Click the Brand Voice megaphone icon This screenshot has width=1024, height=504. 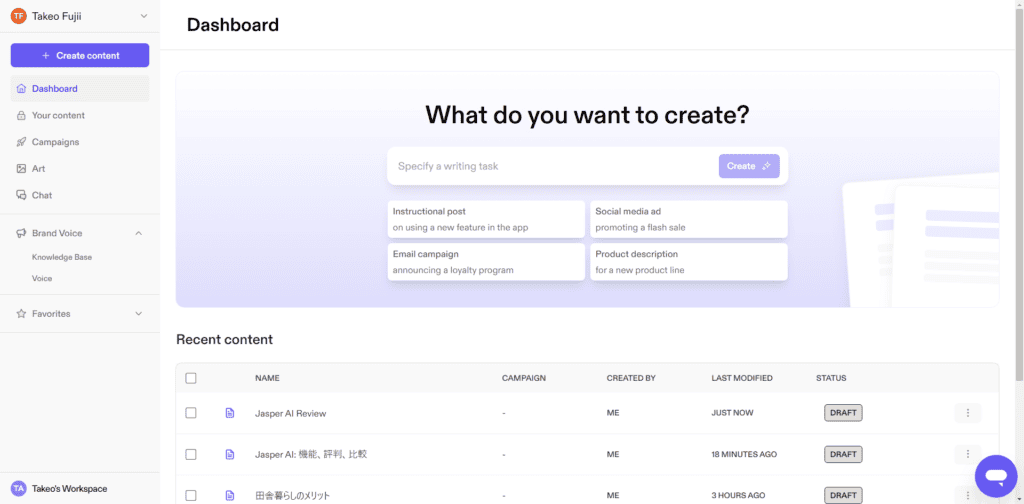[21, 233]
